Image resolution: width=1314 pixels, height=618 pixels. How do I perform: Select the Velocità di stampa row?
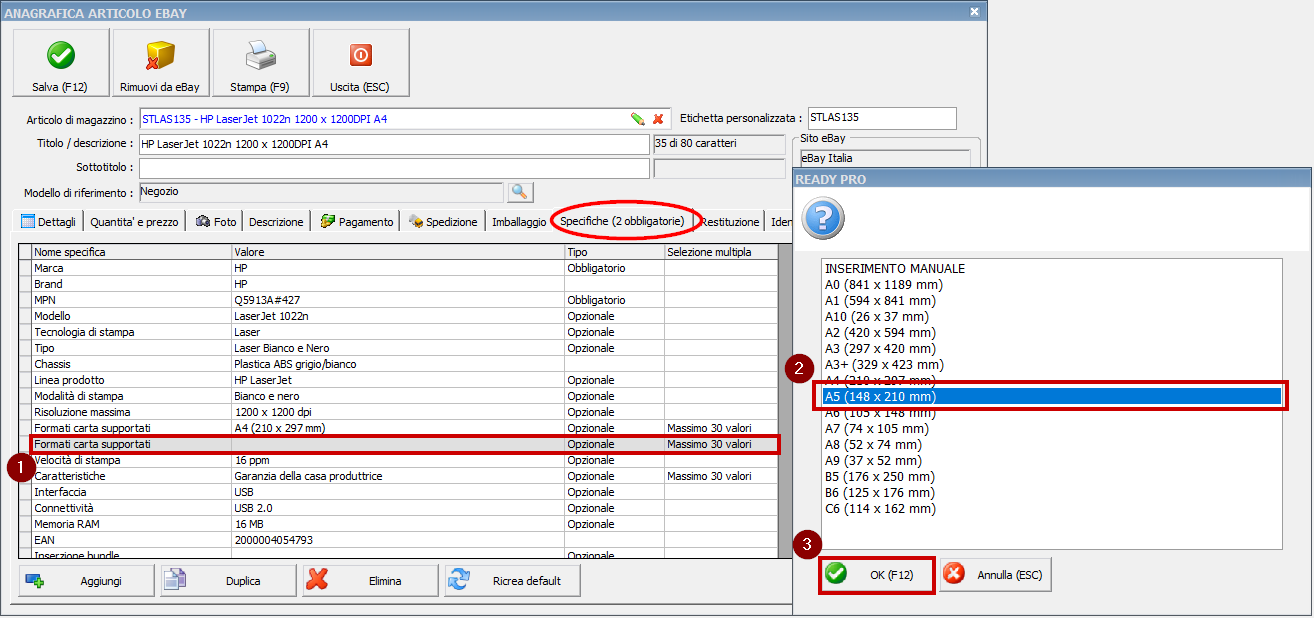click(398, 460)
